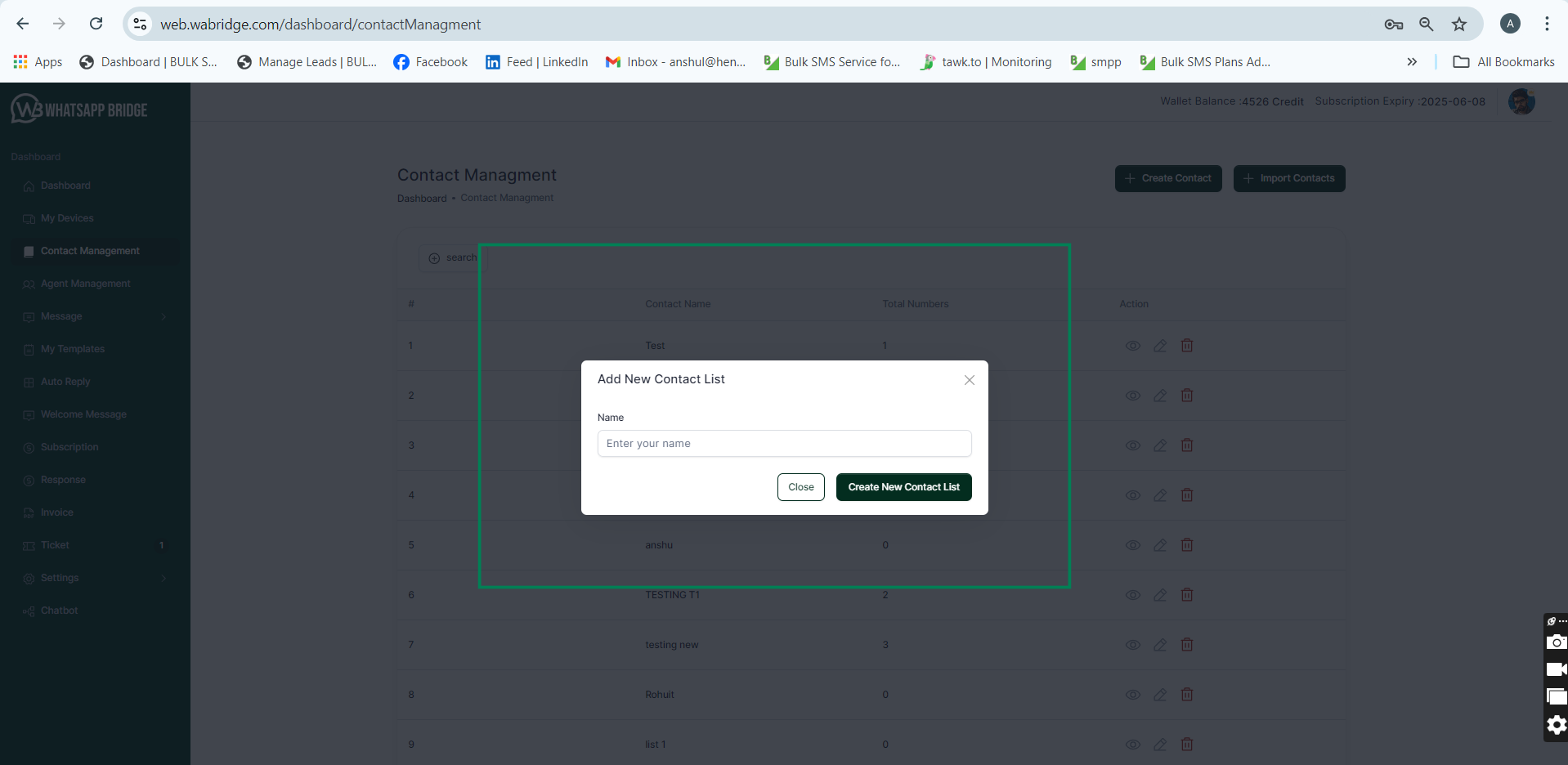View the Test contact list with eye icon
The image size is (1568, 765).
(x=1133, y=346)
